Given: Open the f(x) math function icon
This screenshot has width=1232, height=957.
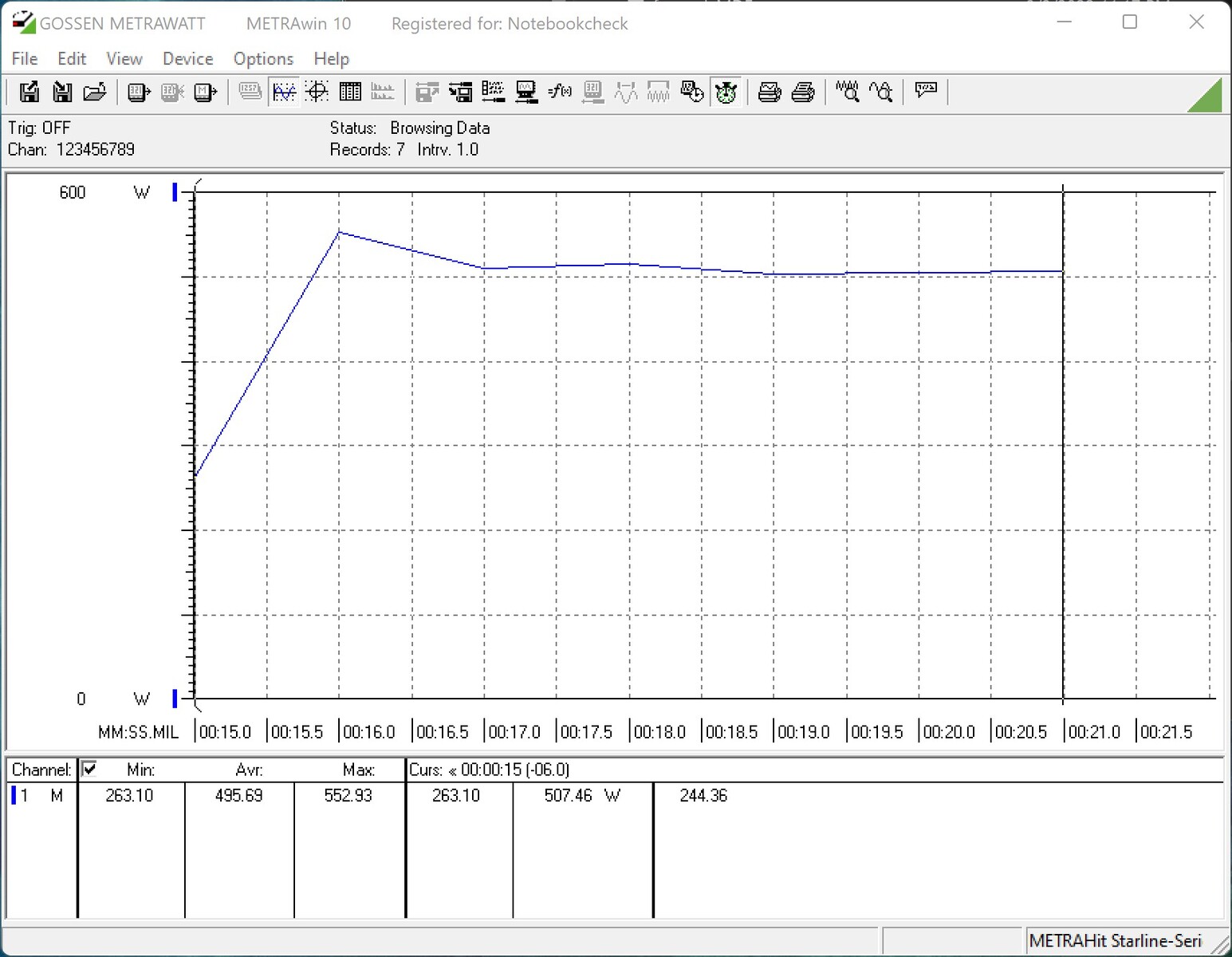Looking at the screenshot, I should (x=560, y=93).
